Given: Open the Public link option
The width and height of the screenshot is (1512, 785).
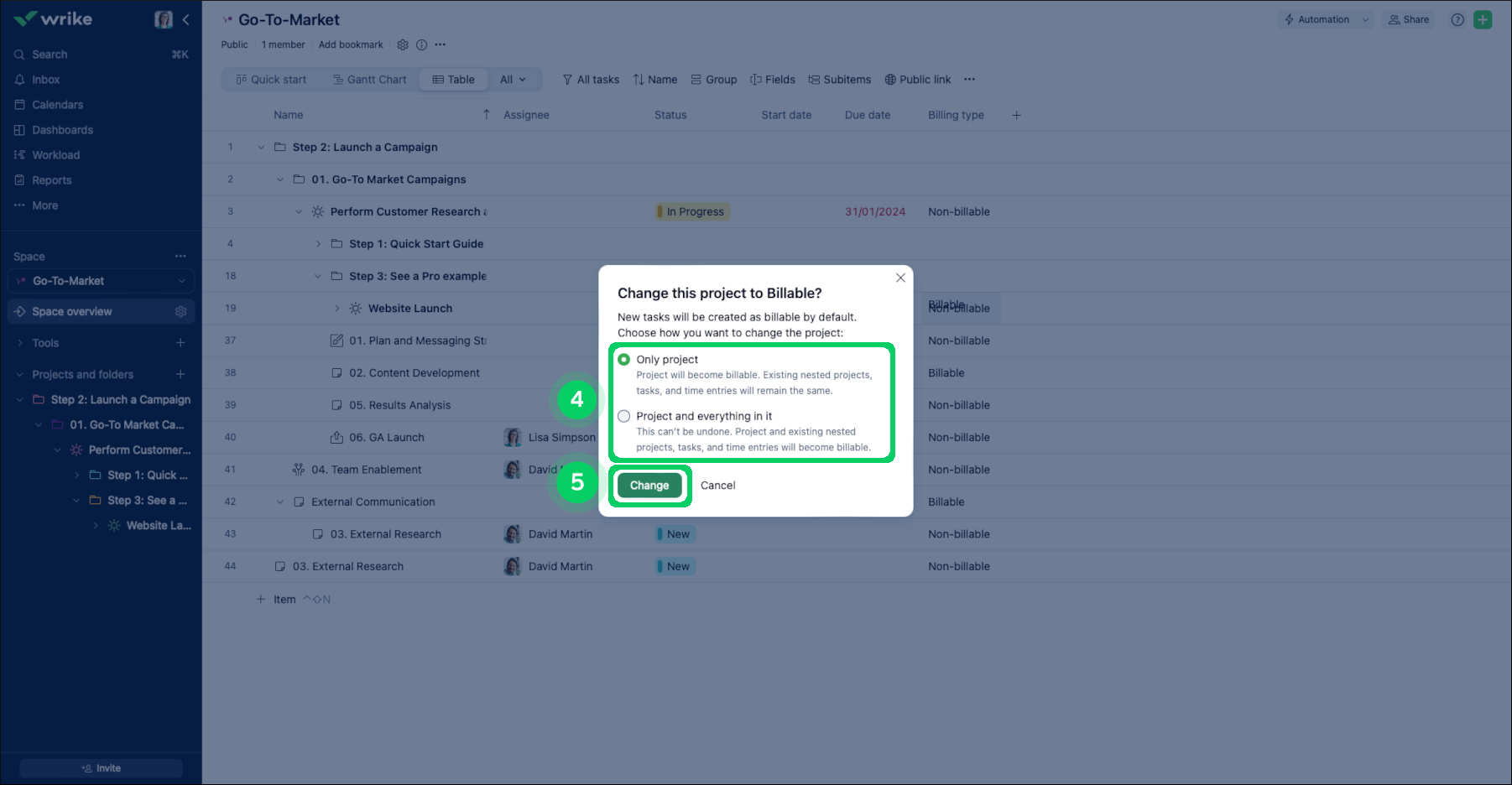Looking at the screenshot, I should pos(918,80).
